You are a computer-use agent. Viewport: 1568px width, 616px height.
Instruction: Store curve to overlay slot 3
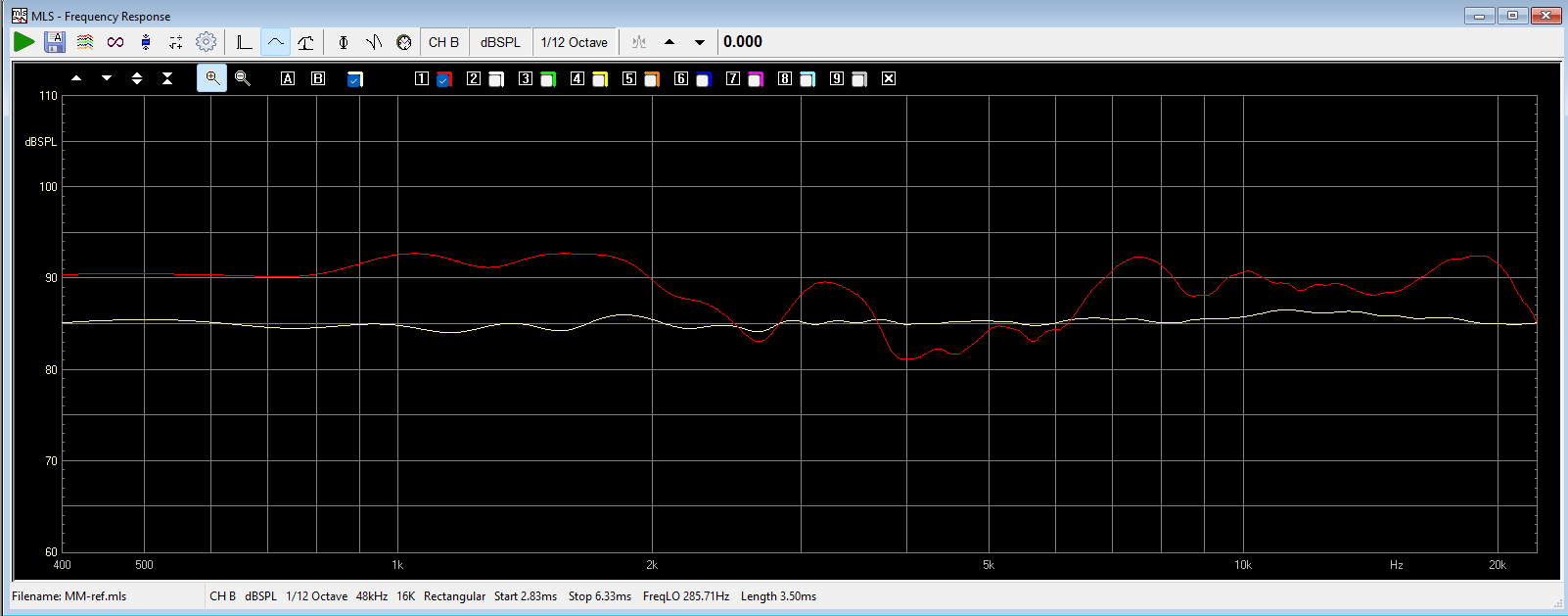[526, 78]
